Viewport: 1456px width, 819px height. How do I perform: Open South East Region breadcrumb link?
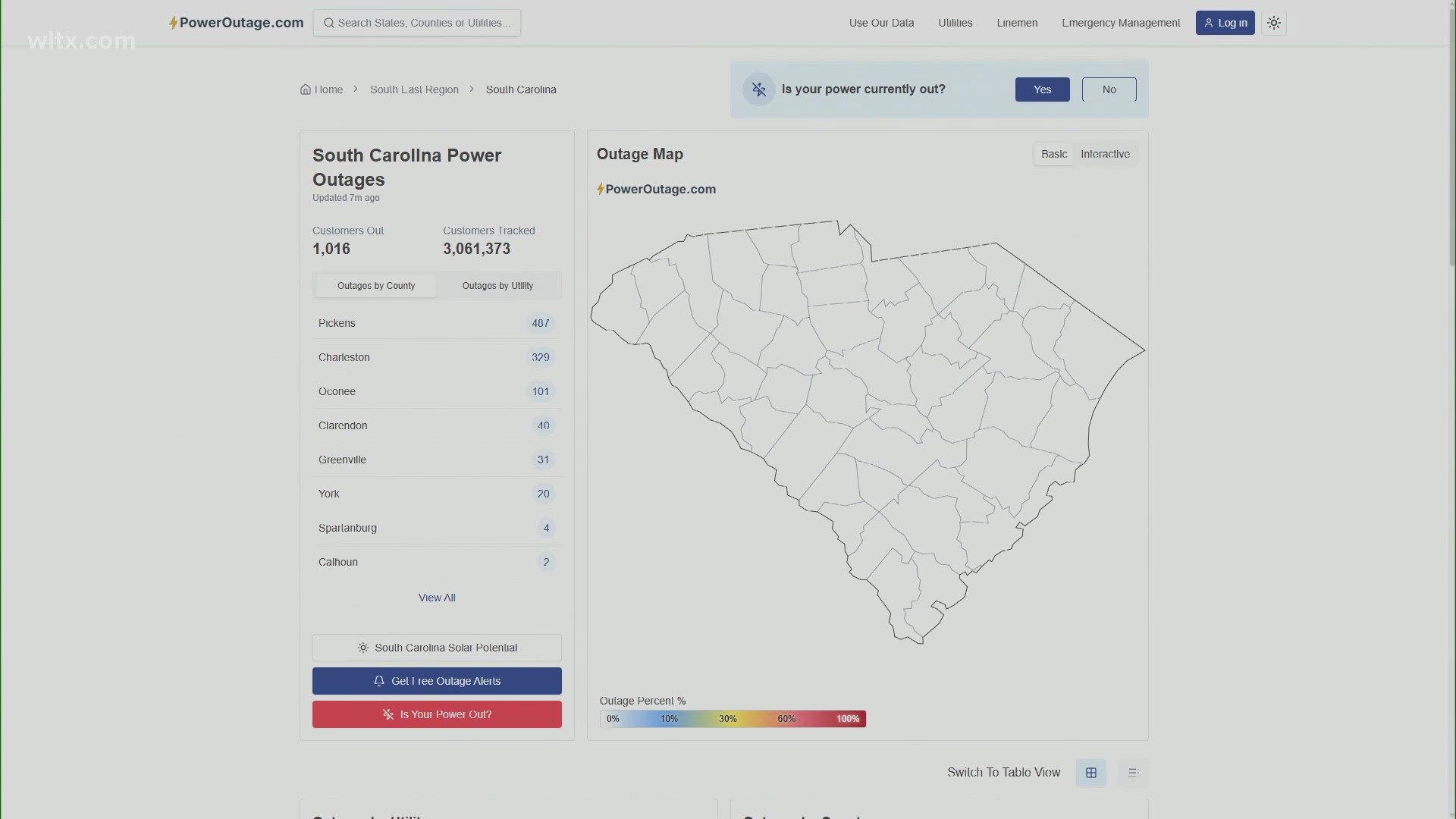(414, 89)
